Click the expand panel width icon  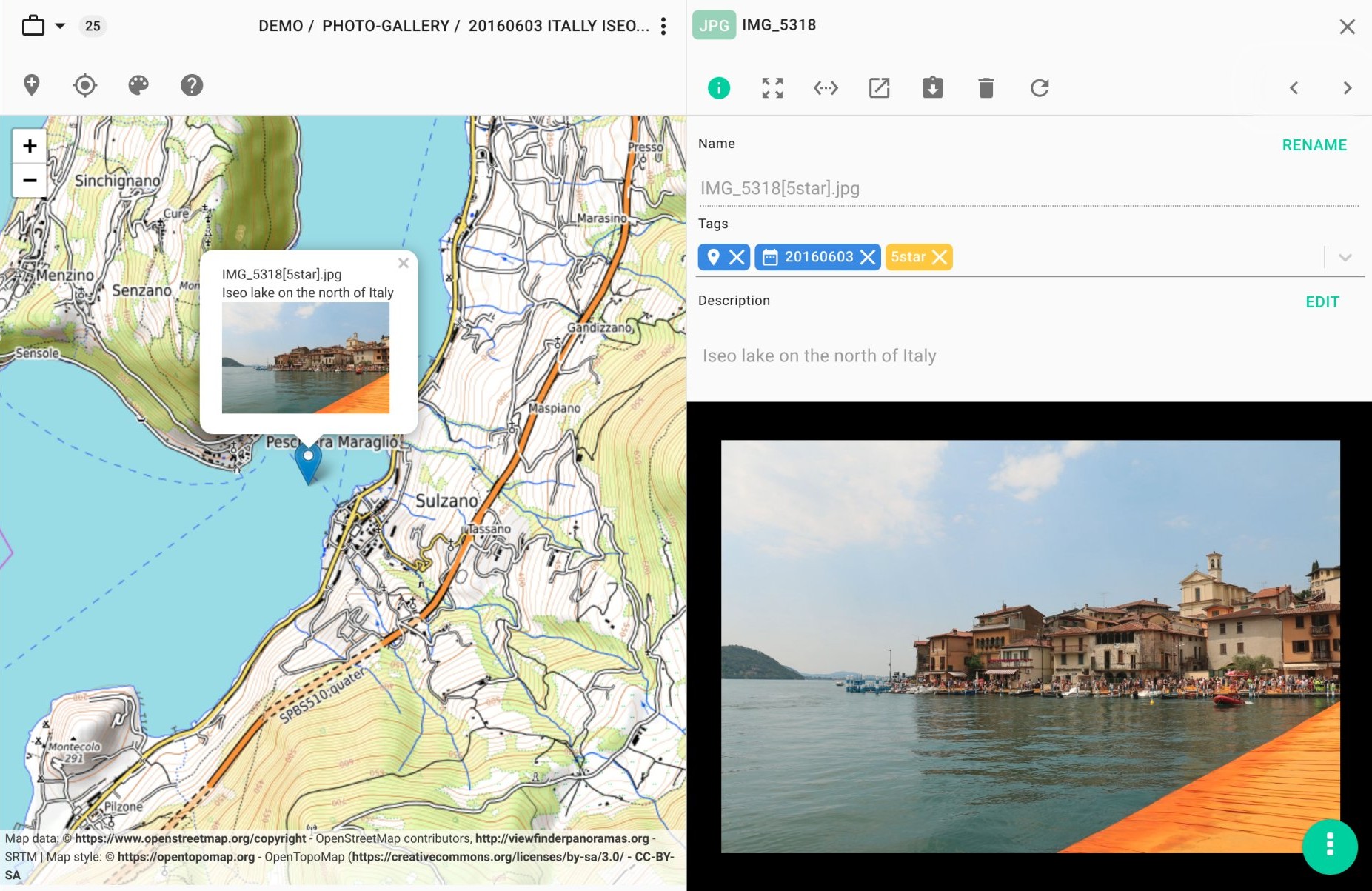pos(826,88)
